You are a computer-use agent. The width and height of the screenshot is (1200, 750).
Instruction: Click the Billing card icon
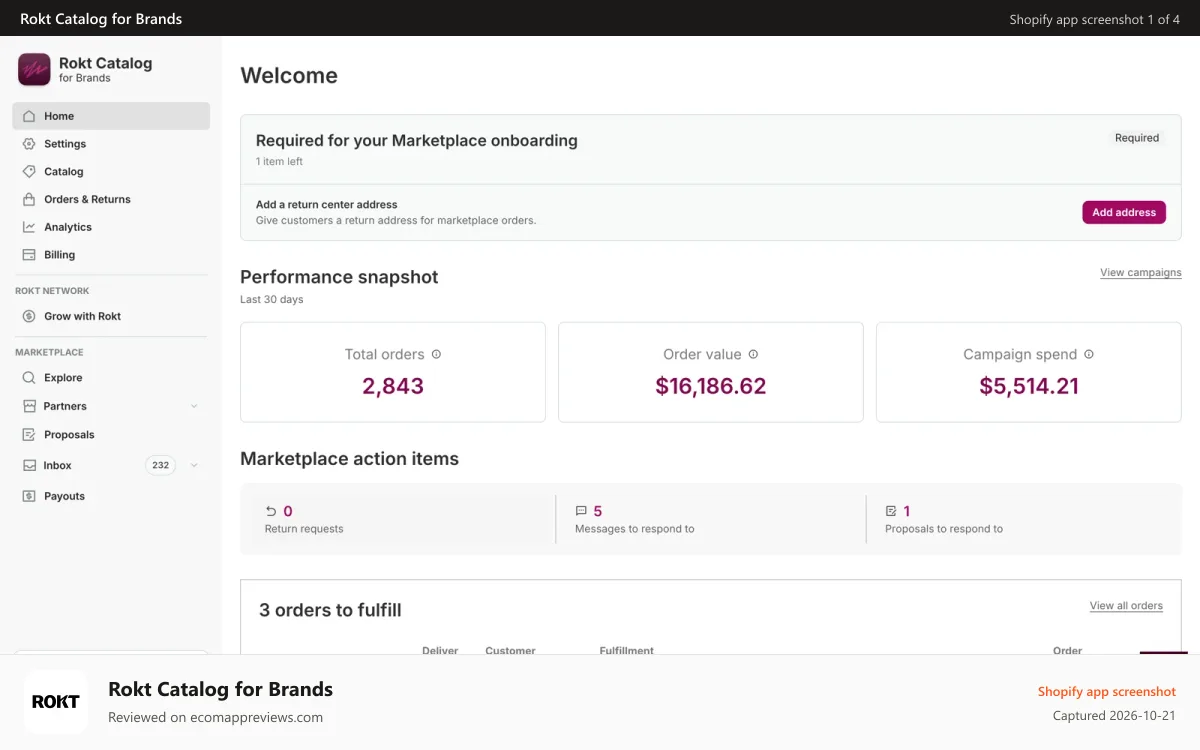click(29, 255)
